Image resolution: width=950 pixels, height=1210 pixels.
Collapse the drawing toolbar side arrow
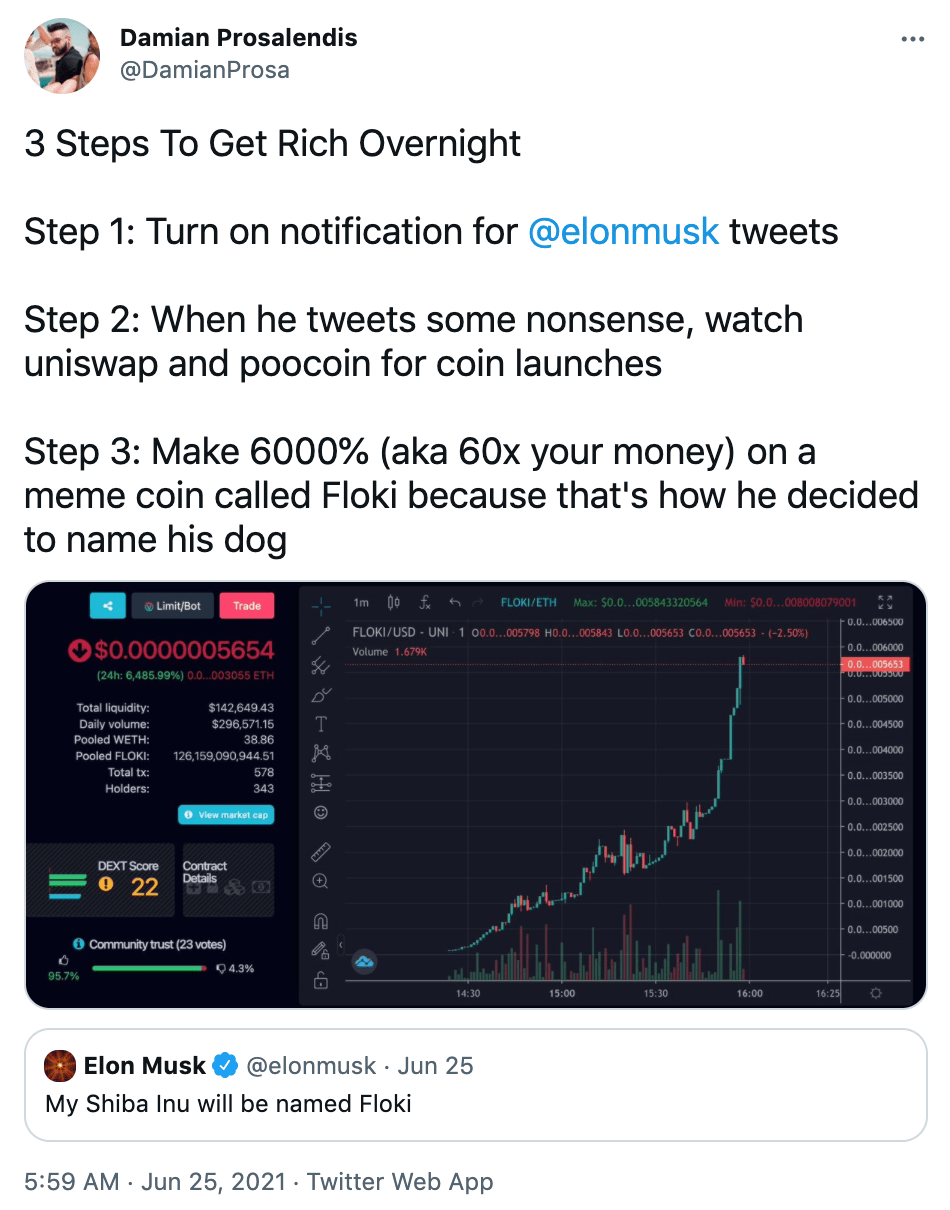[x=339, y=944]
